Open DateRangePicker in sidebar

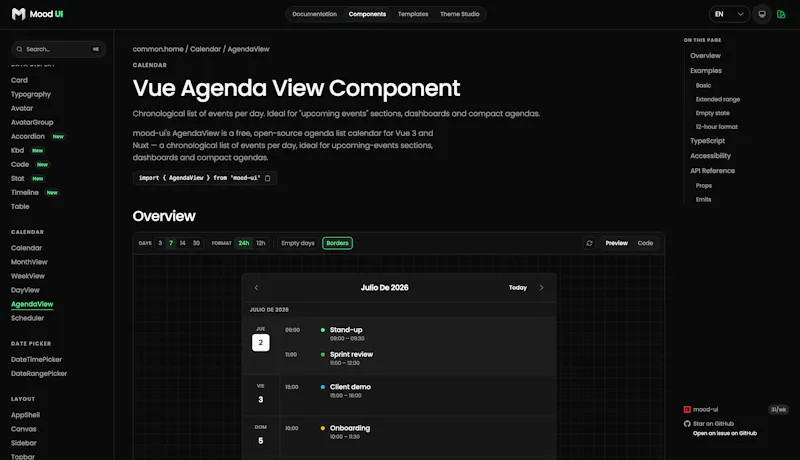39,374
